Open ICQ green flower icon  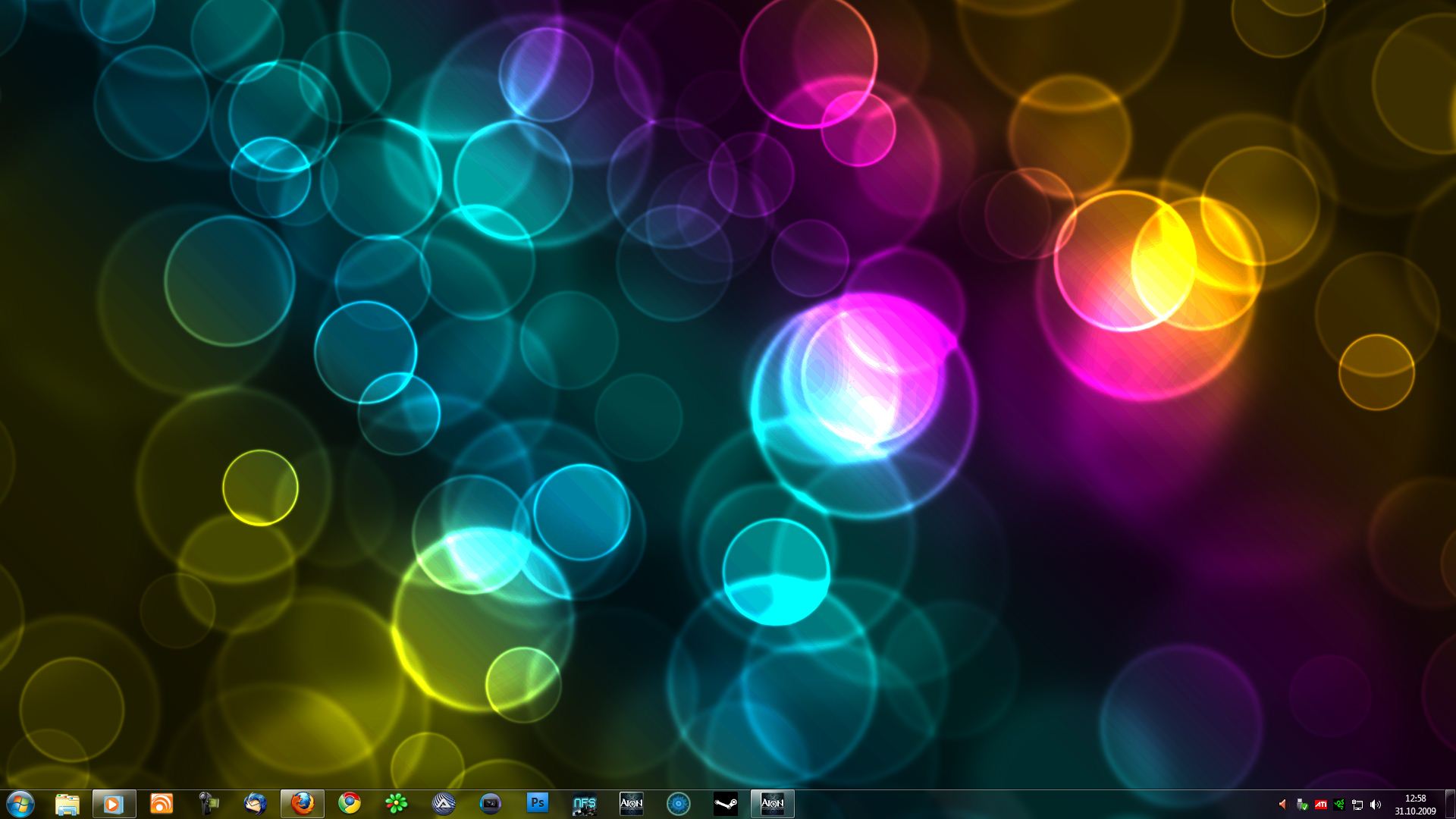tap(397, 803)
